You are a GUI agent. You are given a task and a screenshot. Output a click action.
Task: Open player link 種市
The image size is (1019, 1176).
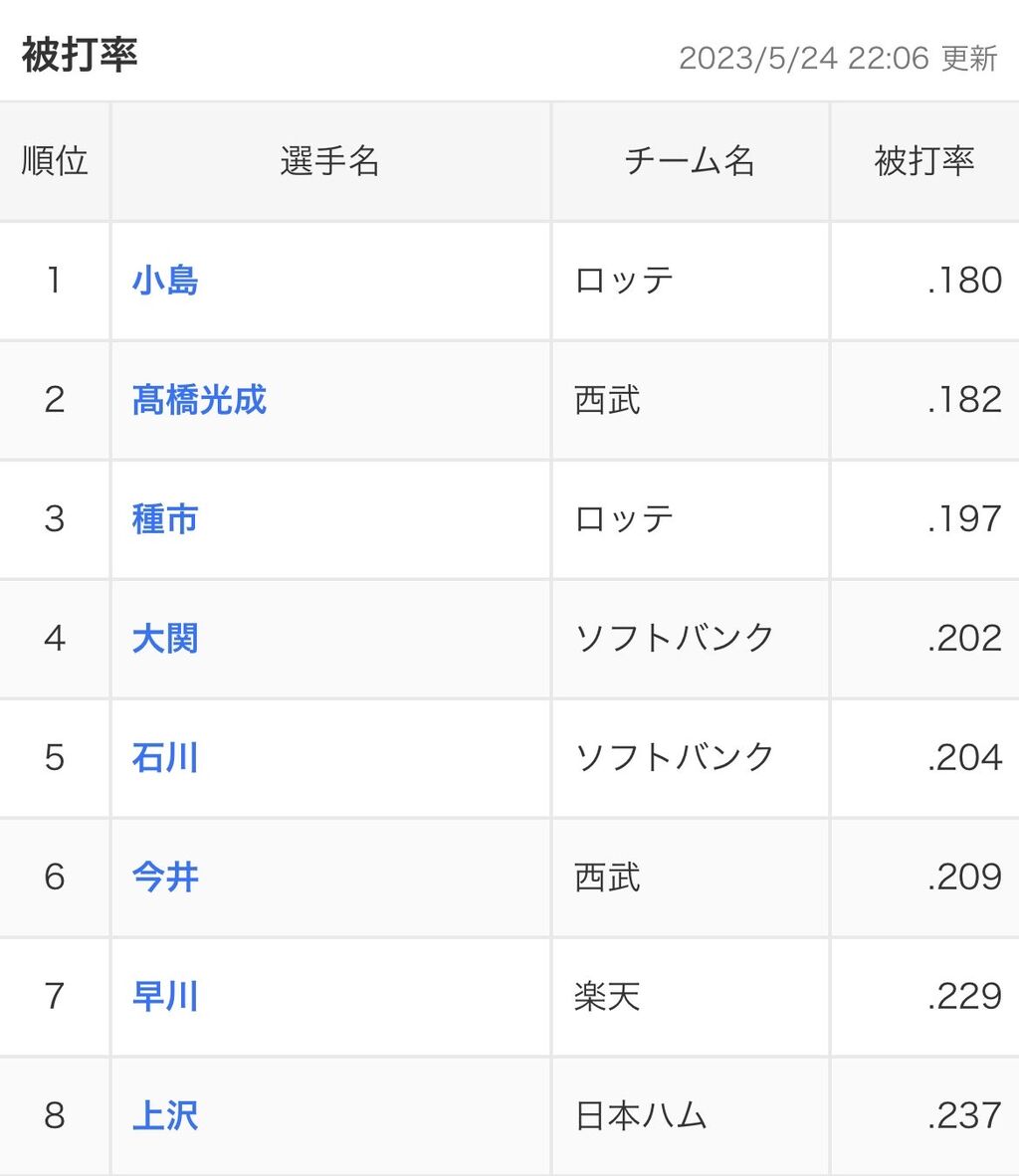click(165, 519)
